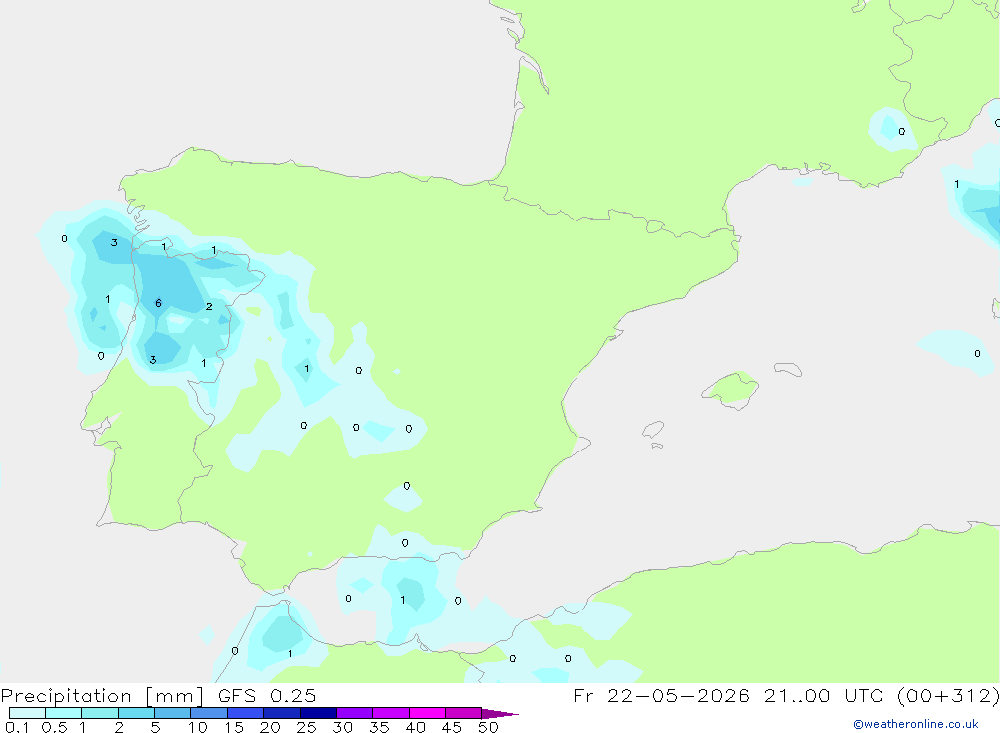The width and height of the screenshot is (1000, 733).
Task: Pick the legend swatch between 35 and 40
Action: pyautogui.click(x=390, y=713)
